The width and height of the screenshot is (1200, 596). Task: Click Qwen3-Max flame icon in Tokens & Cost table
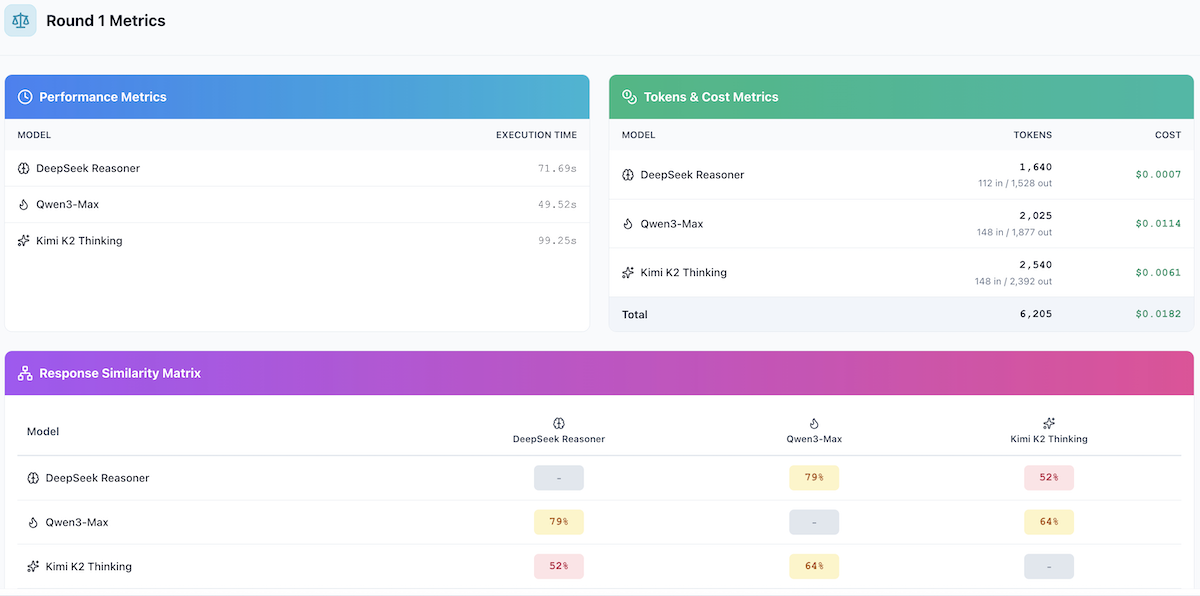[628, 224]
